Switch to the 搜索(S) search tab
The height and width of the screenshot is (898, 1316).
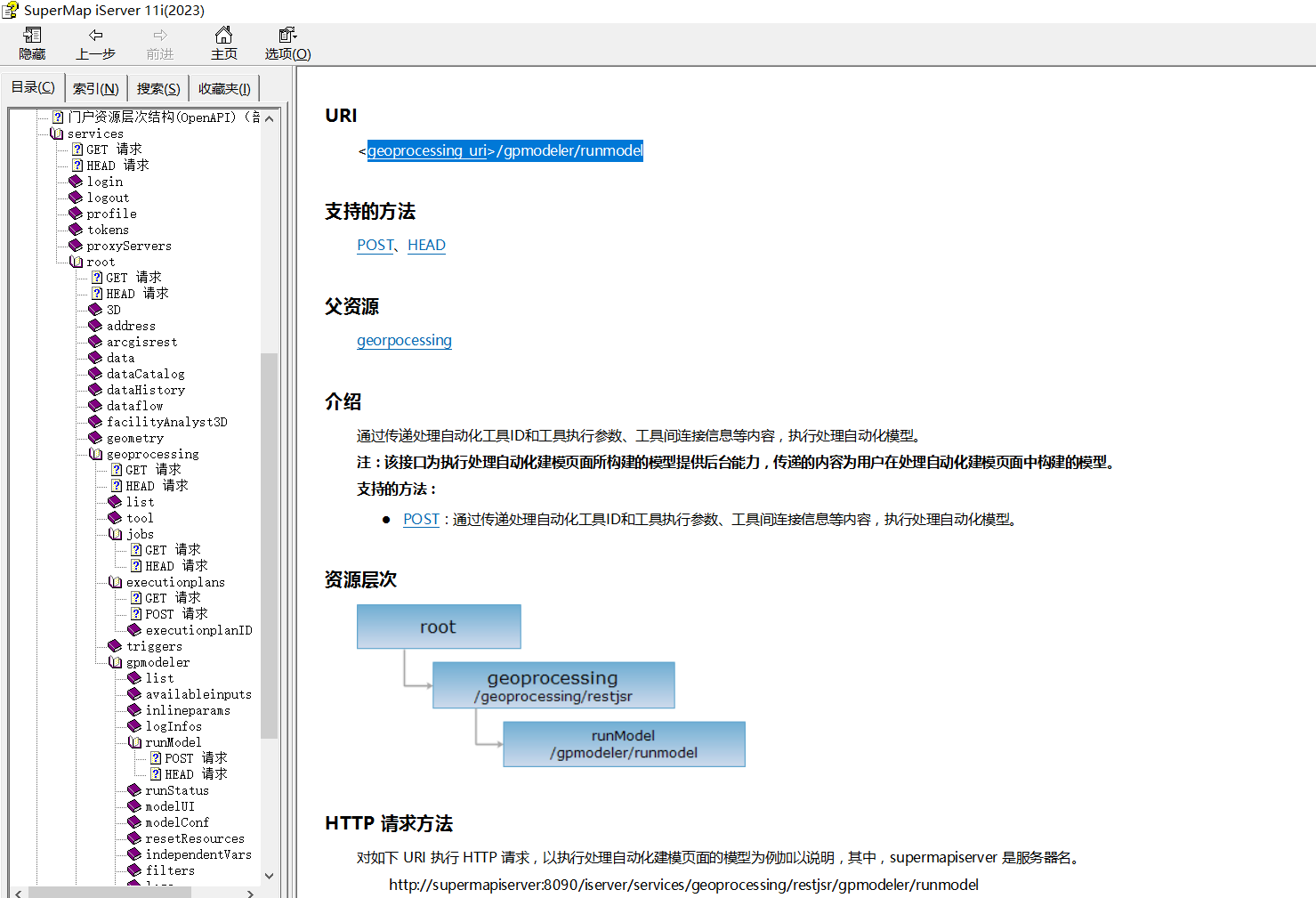coord(158,89)
